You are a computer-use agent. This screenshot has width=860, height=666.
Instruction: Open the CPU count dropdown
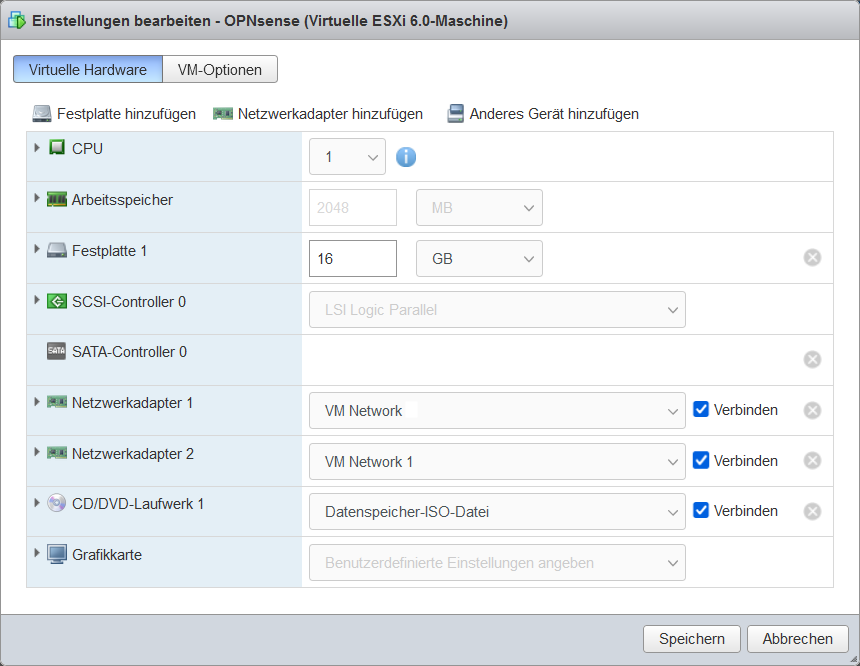click(347, 156)
